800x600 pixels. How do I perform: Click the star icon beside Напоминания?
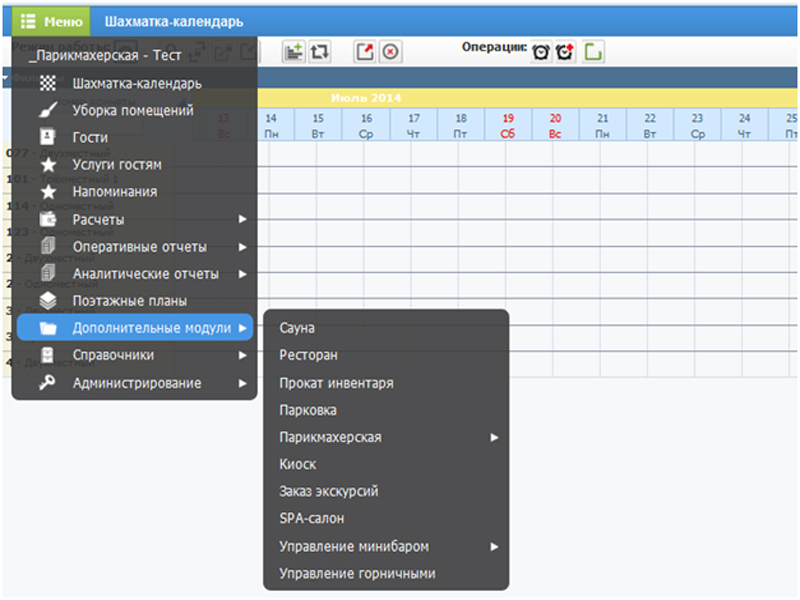coord(47,192)
